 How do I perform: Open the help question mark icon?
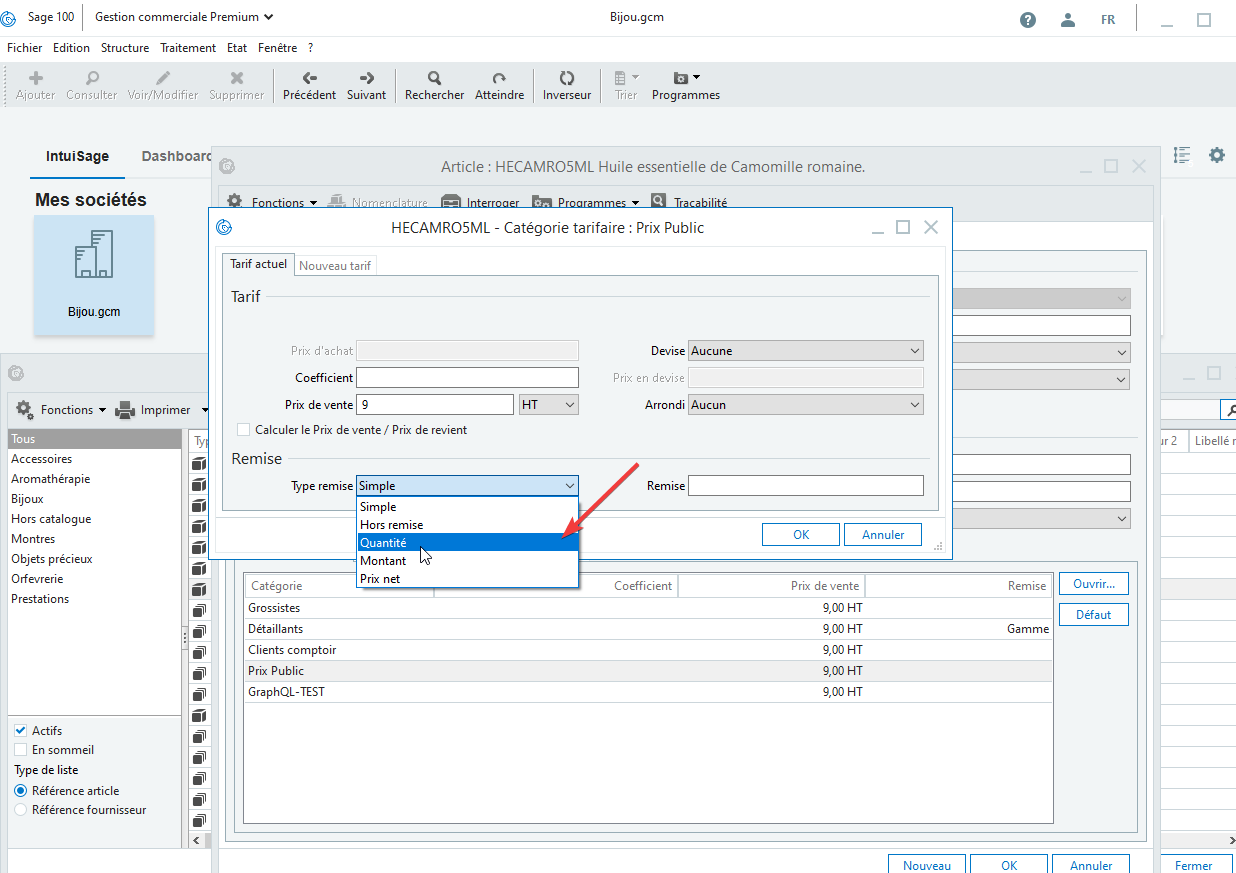1028,19
